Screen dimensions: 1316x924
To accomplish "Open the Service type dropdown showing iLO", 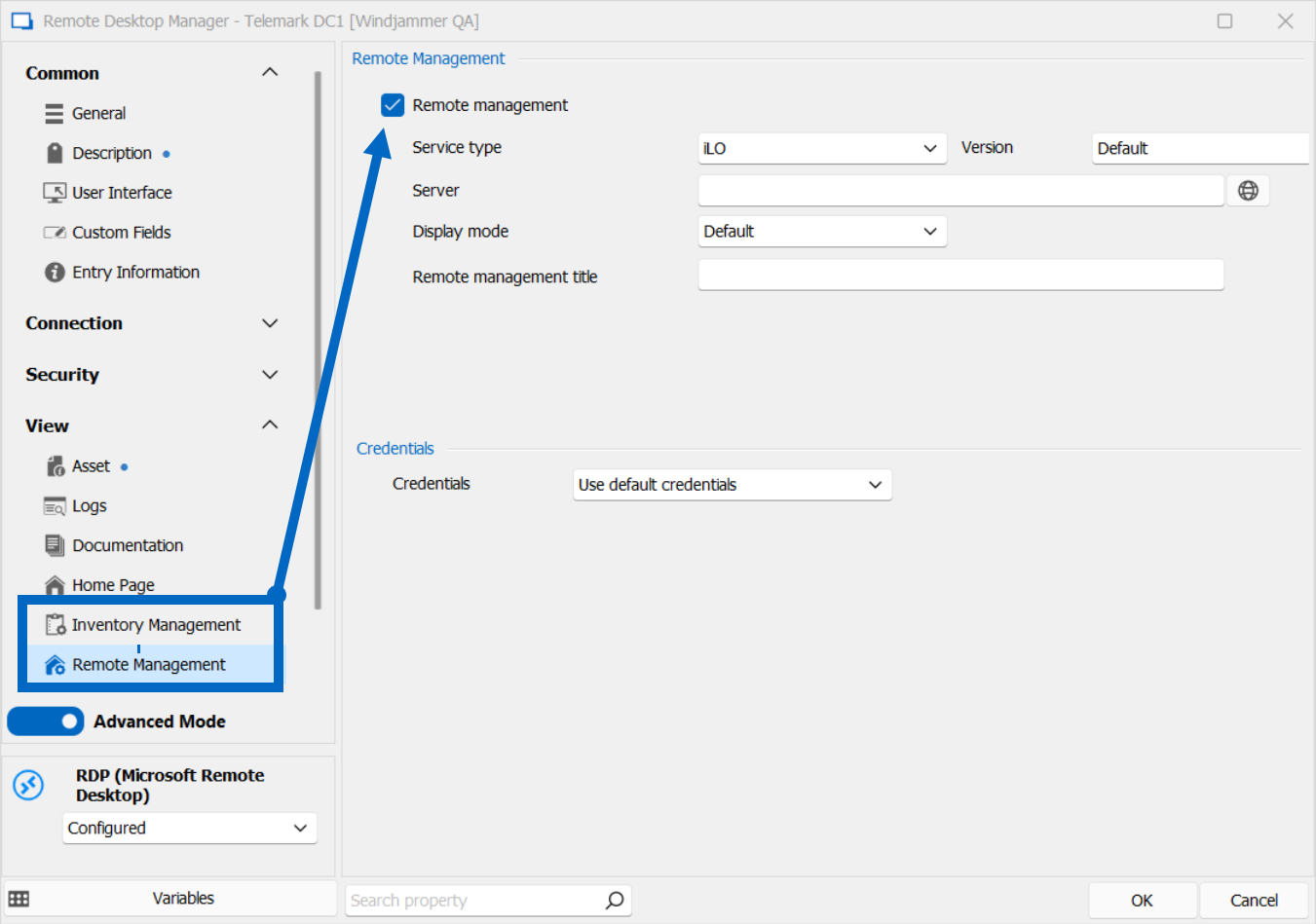I will point(822,148).
